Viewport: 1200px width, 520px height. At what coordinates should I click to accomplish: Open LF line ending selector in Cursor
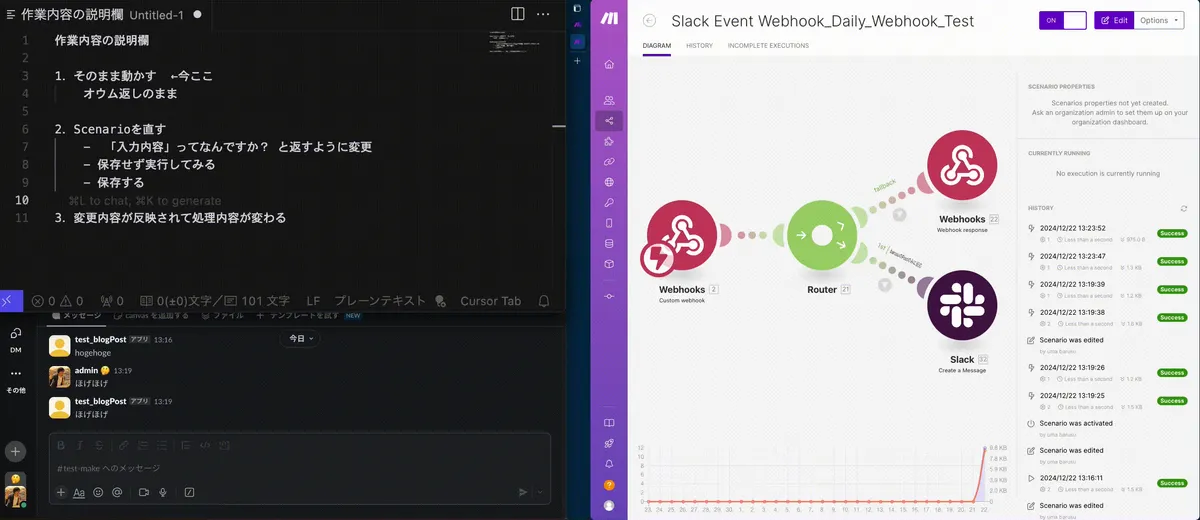tap(313, 300)
